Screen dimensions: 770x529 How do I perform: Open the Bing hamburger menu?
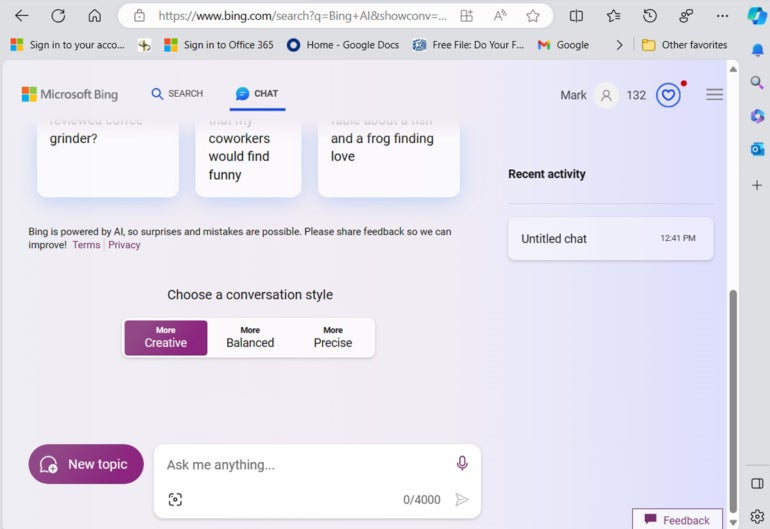[714, 95]
